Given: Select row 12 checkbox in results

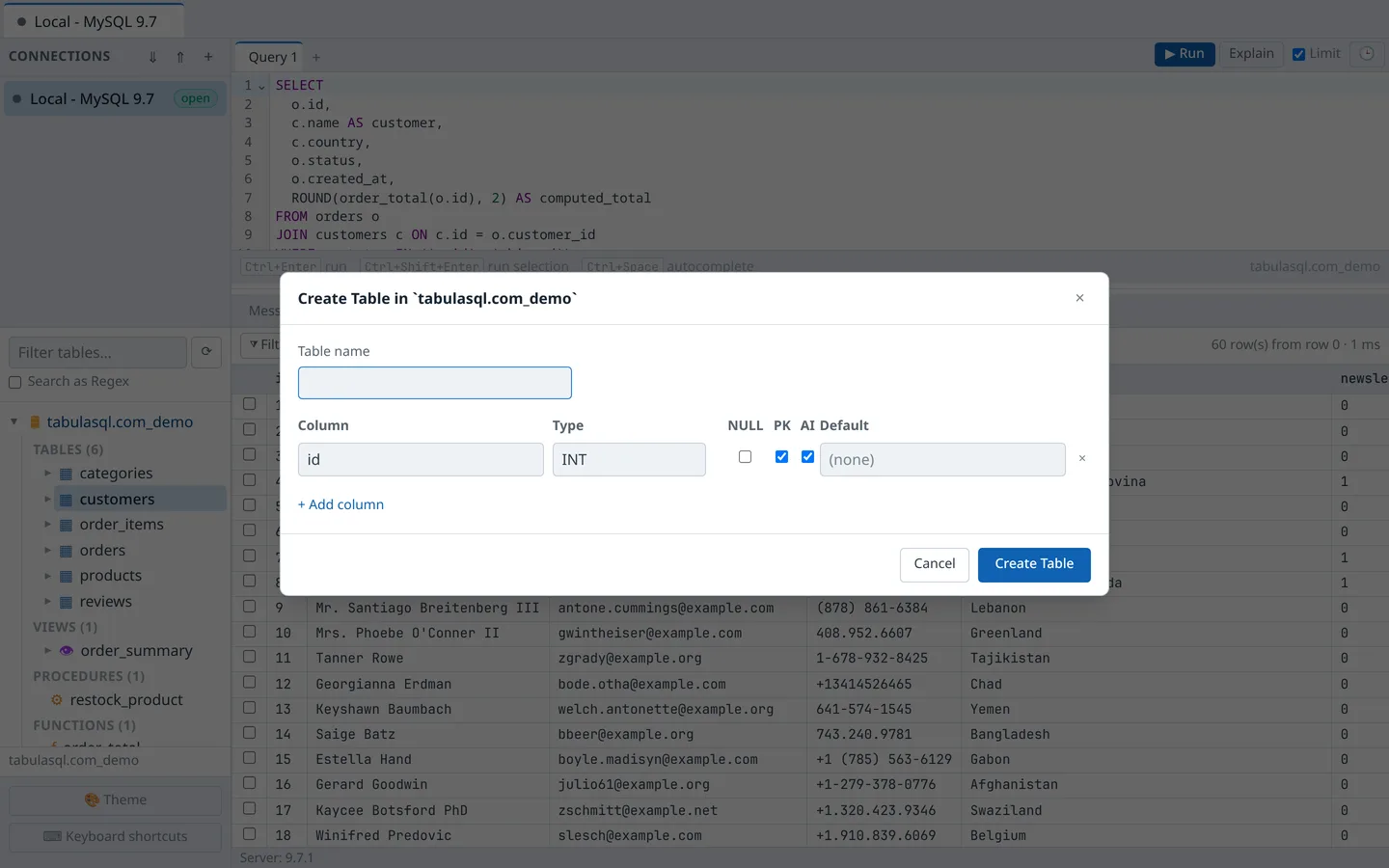Looking at the screenshot, I should [249, 682].
